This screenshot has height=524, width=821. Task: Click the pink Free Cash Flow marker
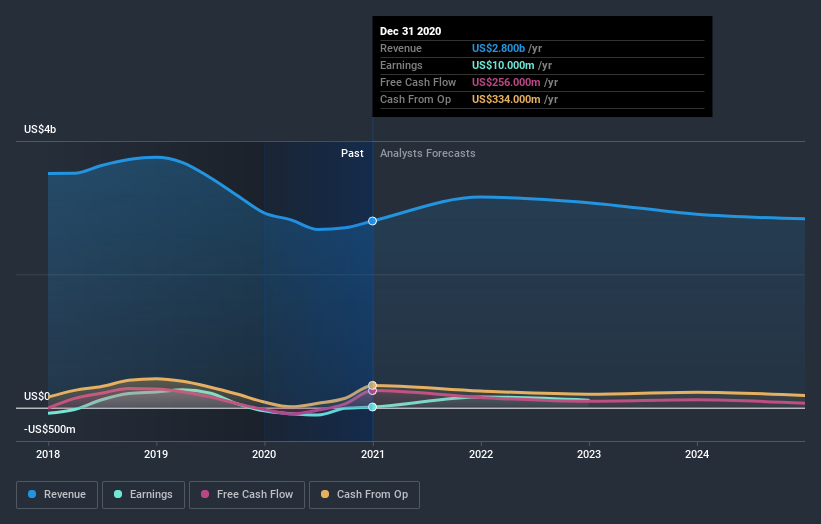pyautogui.click(x=372, y=391)
